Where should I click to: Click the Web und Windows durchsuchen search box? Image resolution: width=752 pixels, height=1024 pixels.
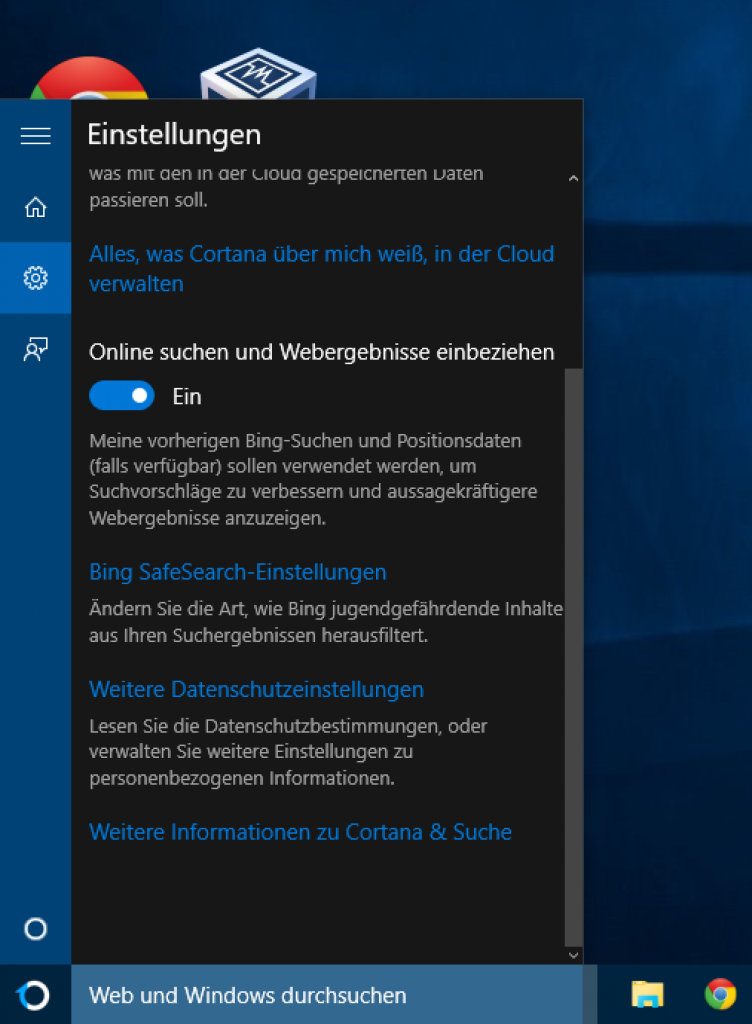(326, 995)
